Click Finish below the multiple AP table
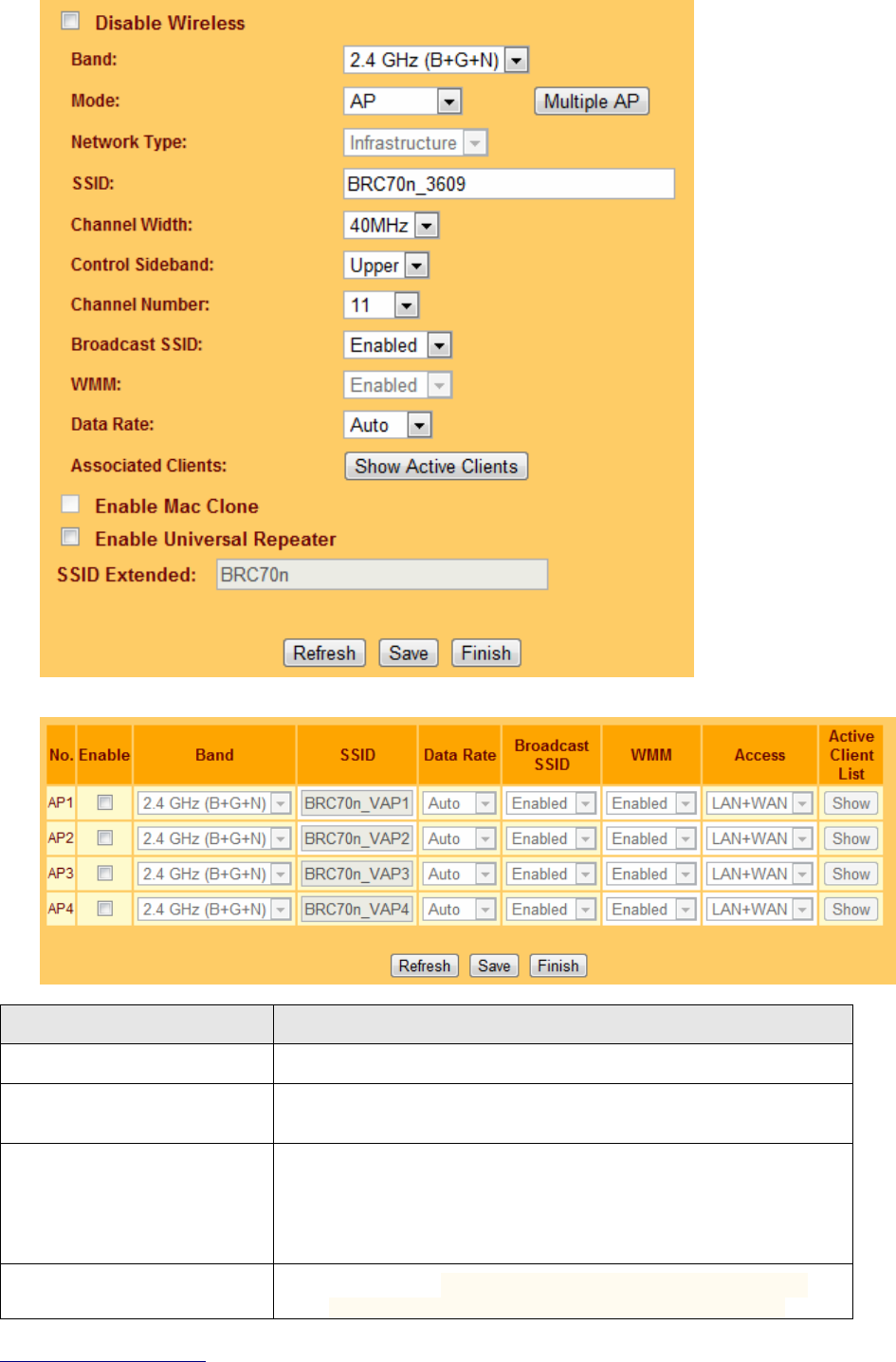Image resolution: width=896 pixels, height=1362 pixels. coord(558,966)
